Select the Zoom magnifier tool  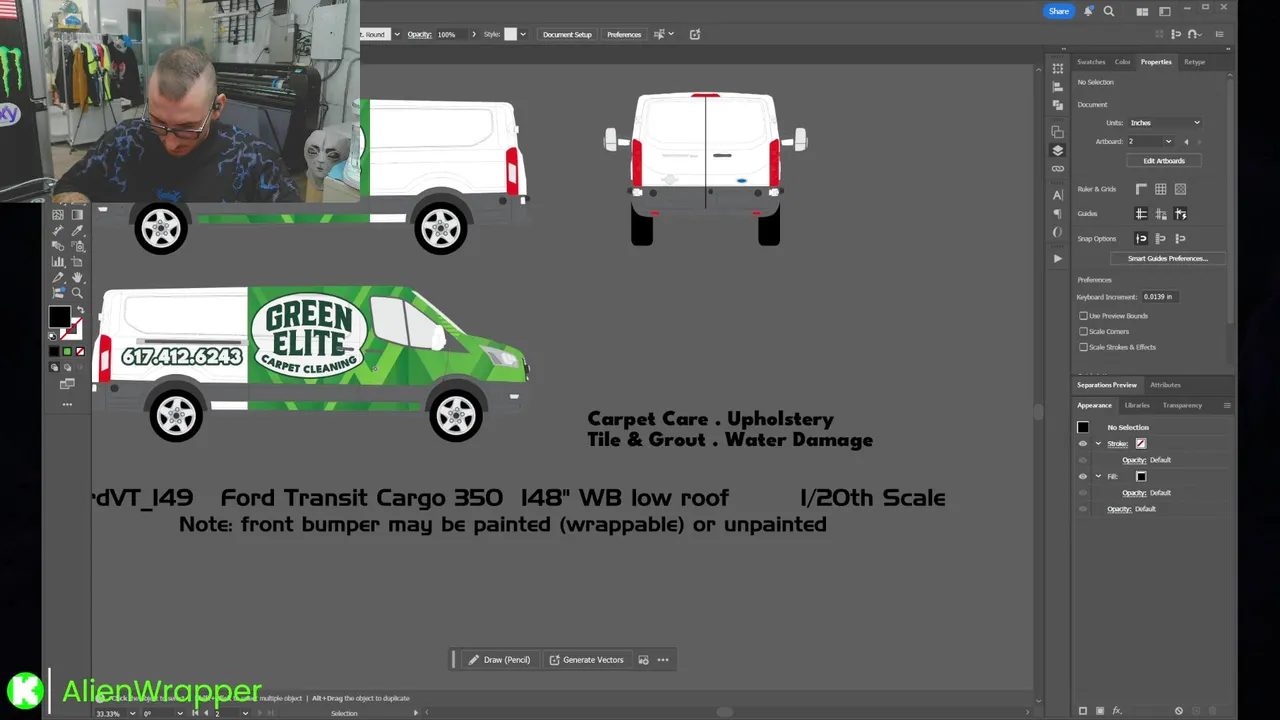pos(77,292)
